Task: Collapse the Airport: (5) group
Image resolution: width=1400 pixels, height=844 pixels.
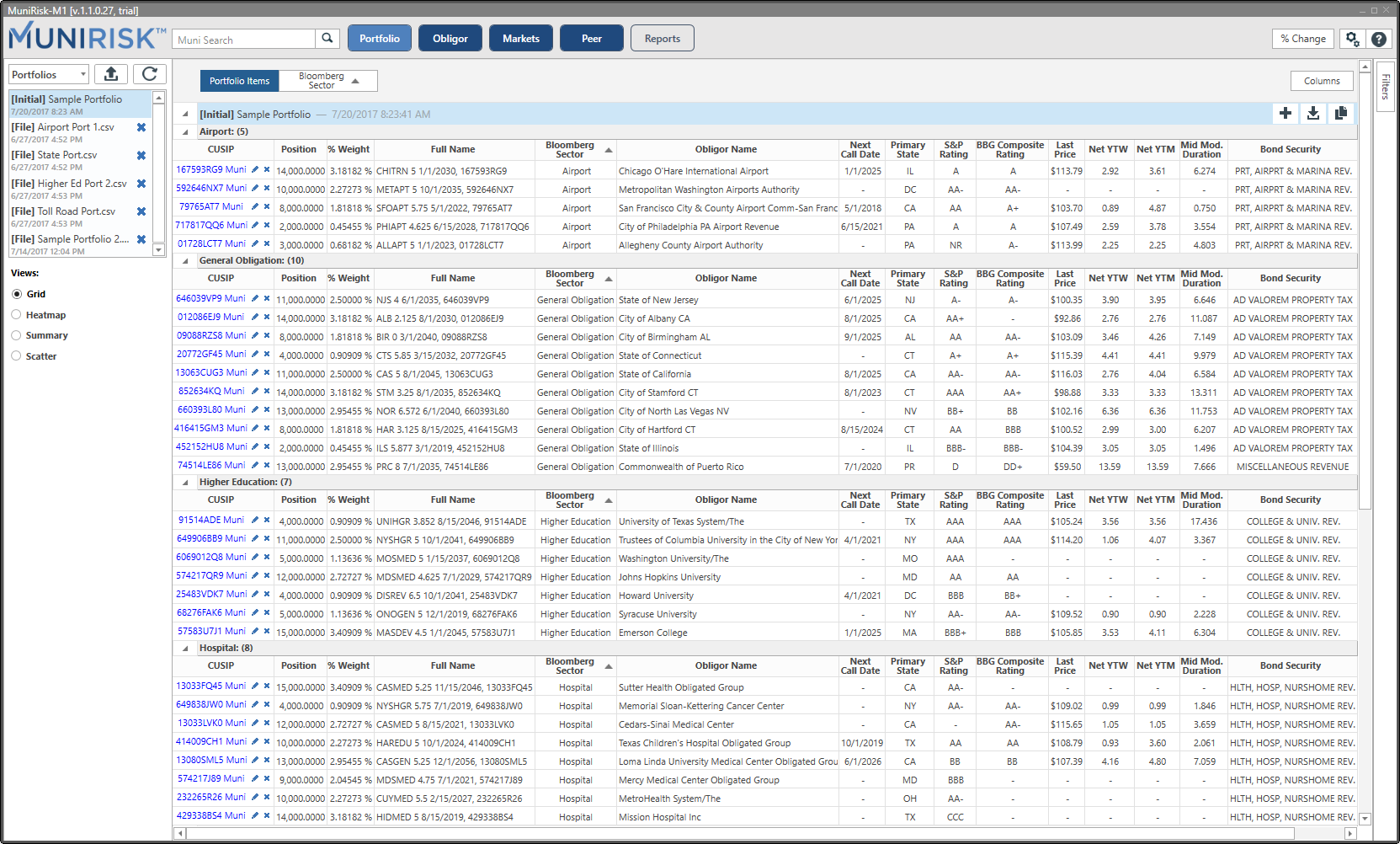Action: (x=185, y=132)
